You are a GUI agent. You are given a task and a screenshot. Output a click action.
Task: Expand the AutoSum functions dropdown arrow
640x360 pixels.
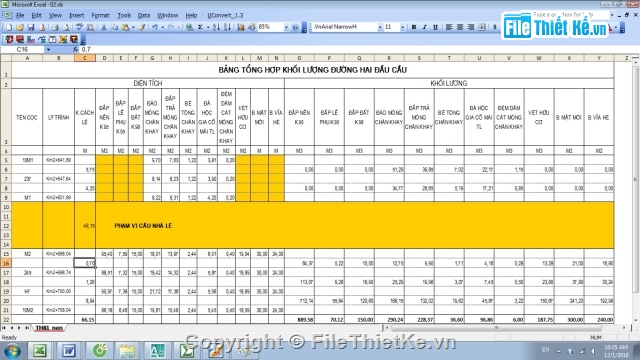(x=208, y=27)
